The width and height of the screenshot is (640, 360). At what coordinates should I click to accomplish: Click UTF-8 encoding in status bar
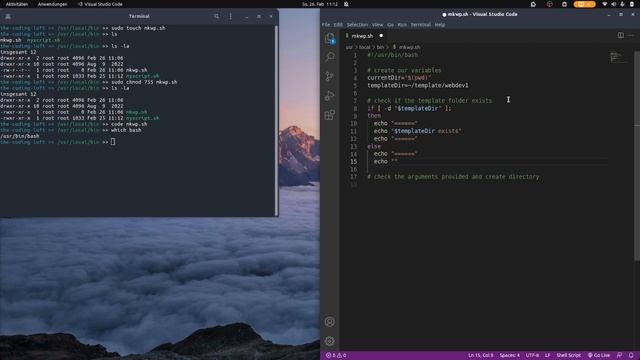pos(532,356)
